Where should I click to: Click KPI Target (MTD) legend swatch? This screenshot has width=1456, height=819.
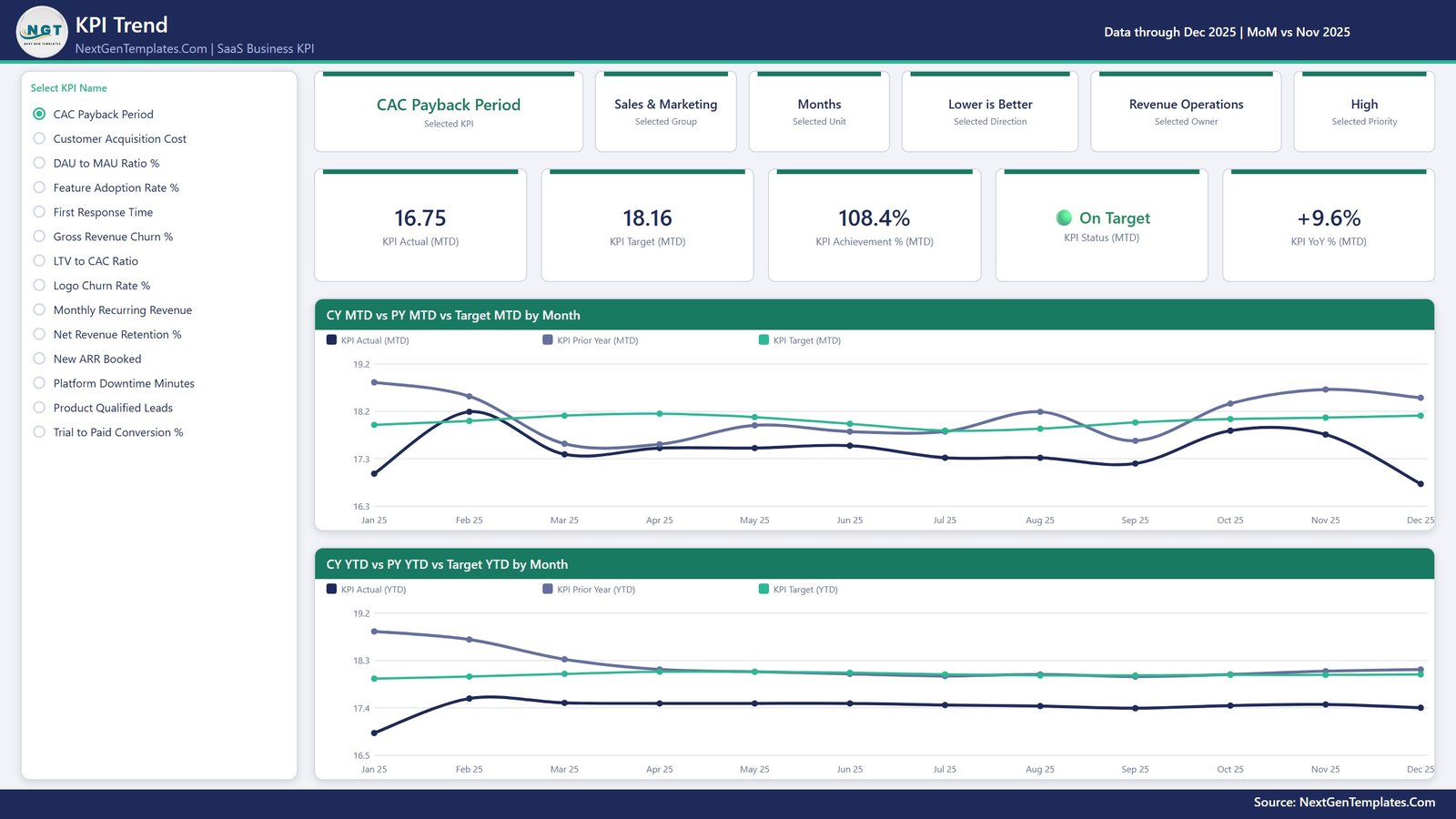click(763, 339)
